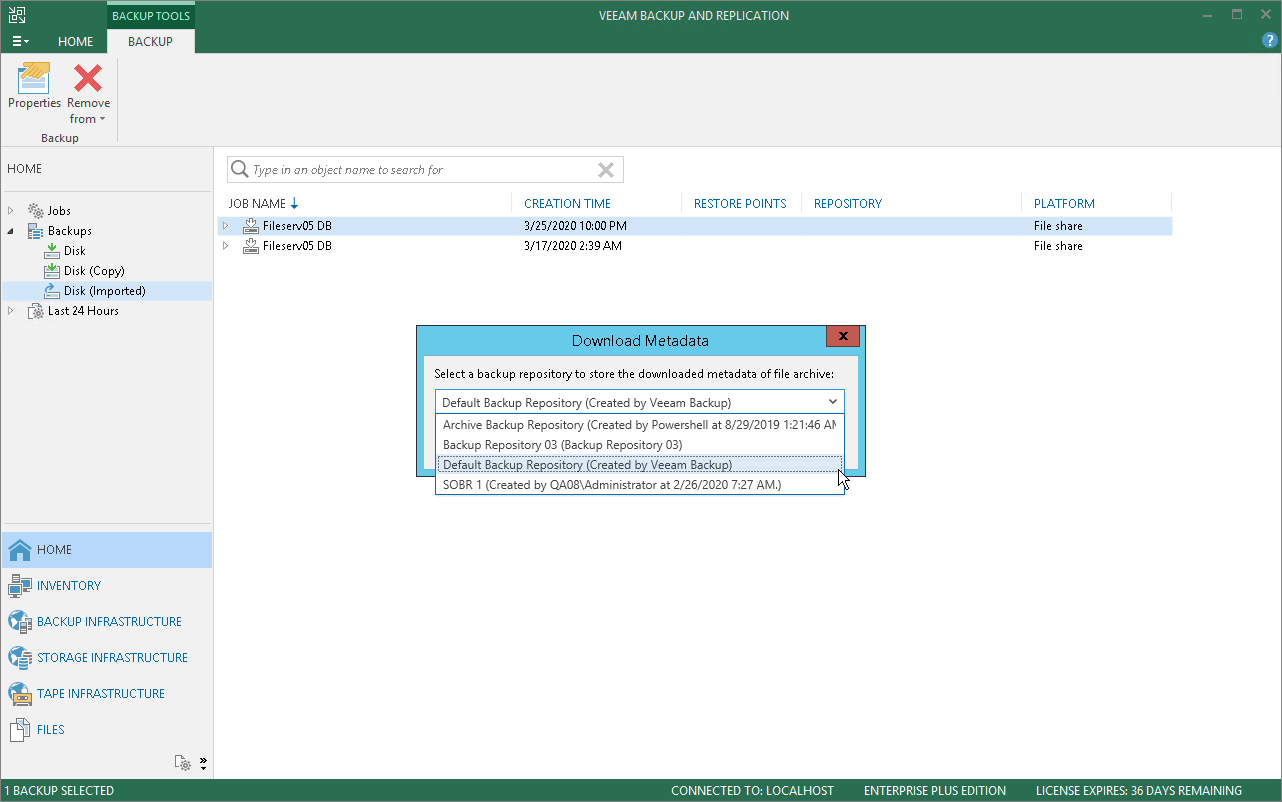This screenshot has height=802, width=1282.
Task: Click the 3/25/2020 10:00 PM cell
Action: point(575,226)
